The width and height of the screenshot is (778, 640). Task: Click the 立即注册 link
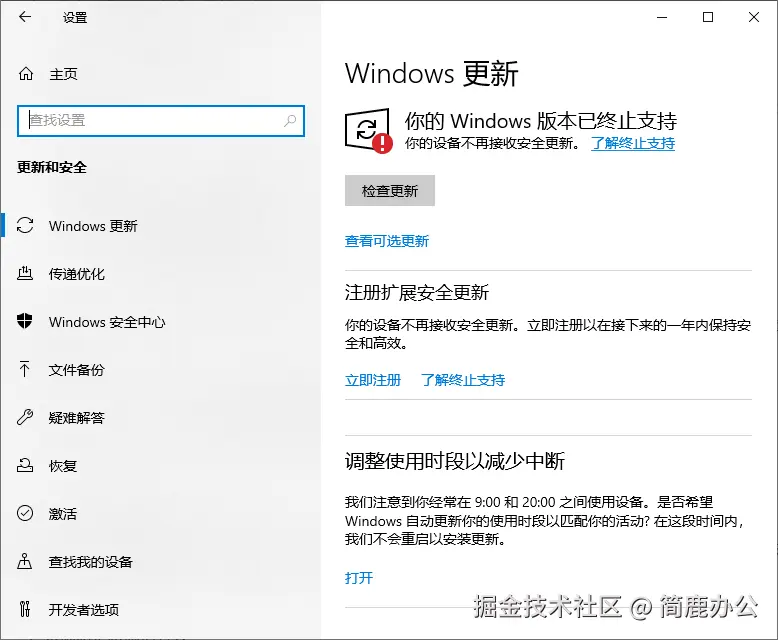tap(373, 380)
